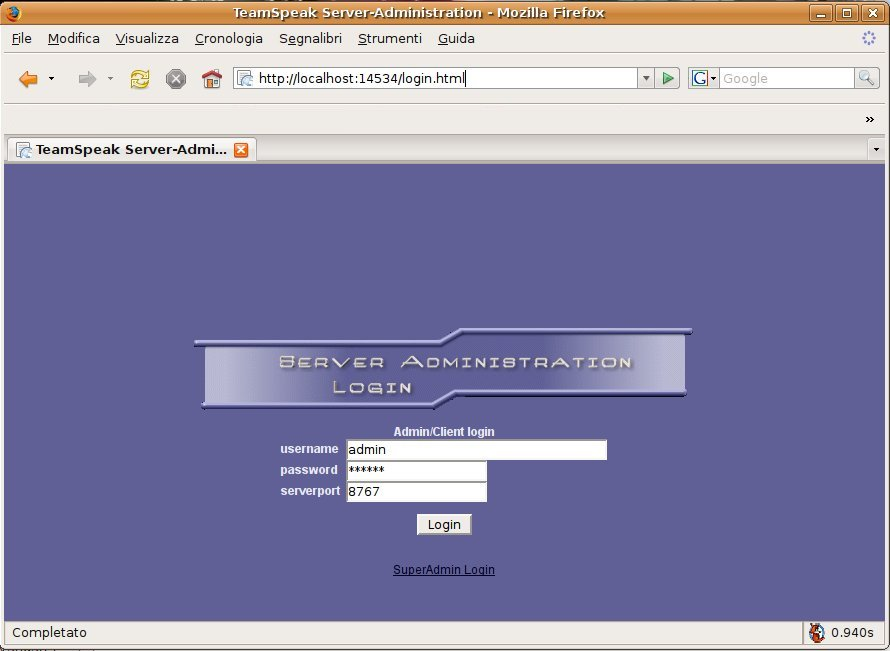Click the page icon in the address bar
The height and width of the screenshot is (651, 890).
(x=245, y=78)
